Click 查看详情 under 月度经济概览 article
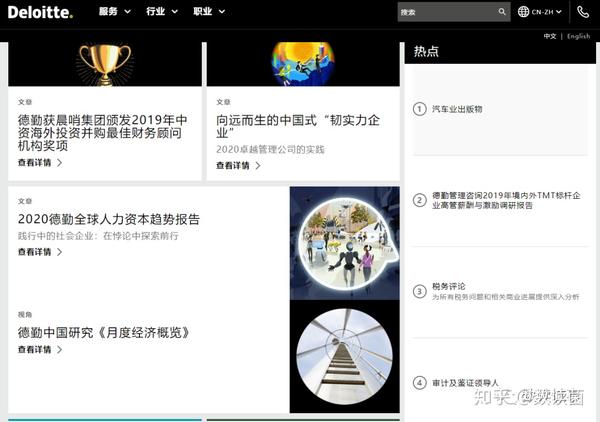The width and height of the screenshot is (600, 422). coord(40,349)
